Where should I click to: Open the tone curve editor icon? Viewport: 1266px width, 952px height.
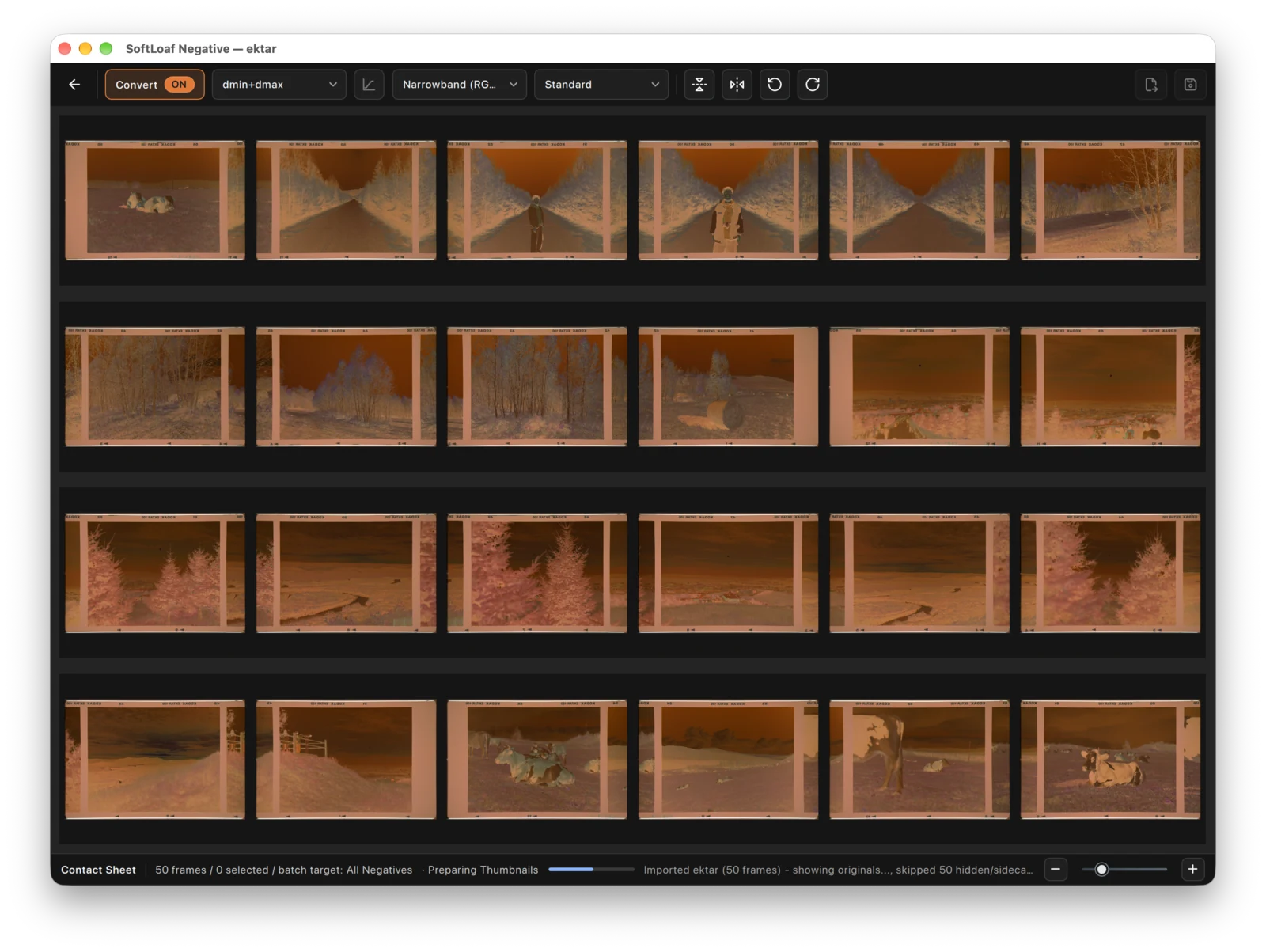369,85
